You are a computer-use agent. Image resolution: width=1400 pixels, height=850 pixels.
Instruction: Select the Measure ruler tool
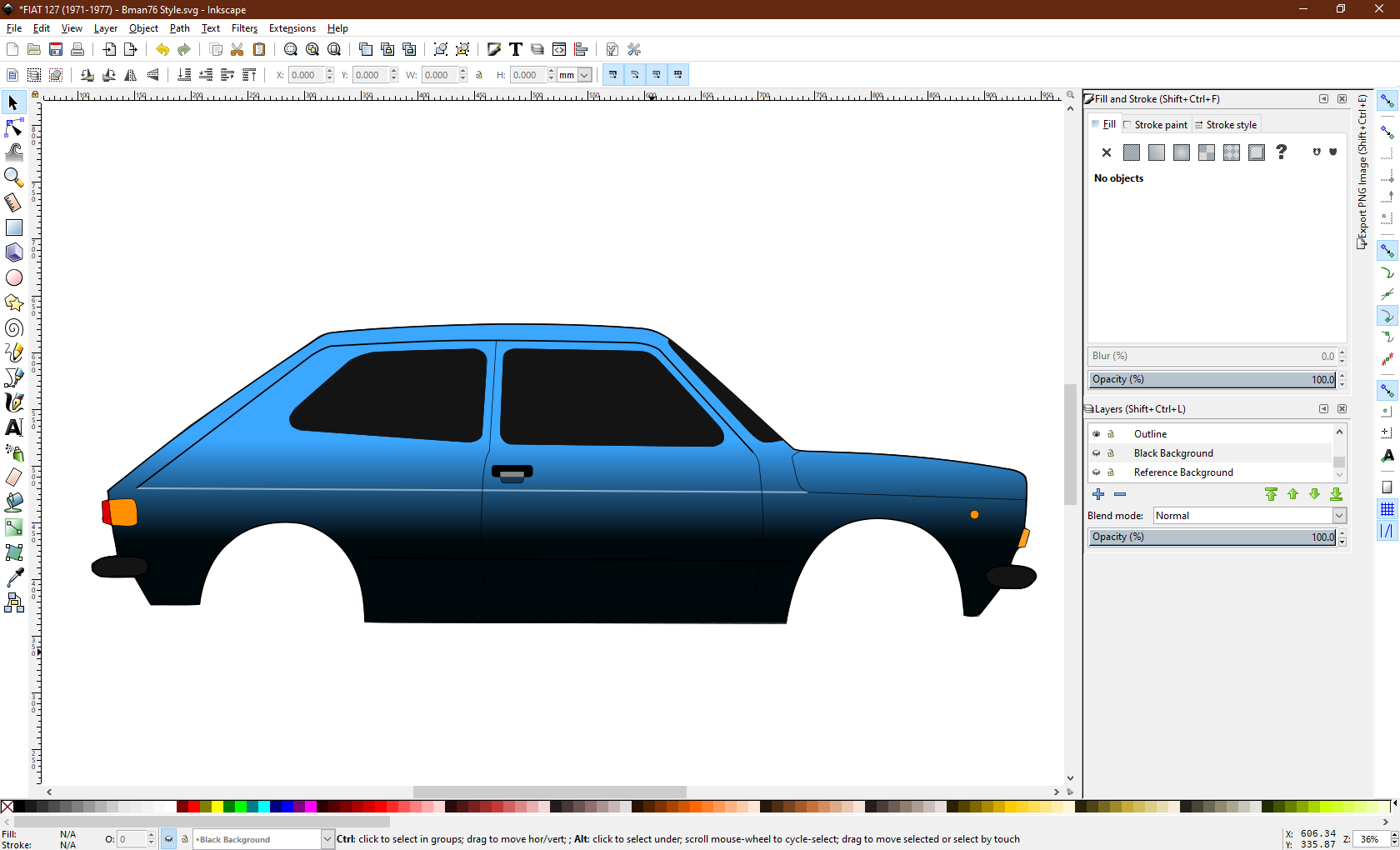(13, 202)
